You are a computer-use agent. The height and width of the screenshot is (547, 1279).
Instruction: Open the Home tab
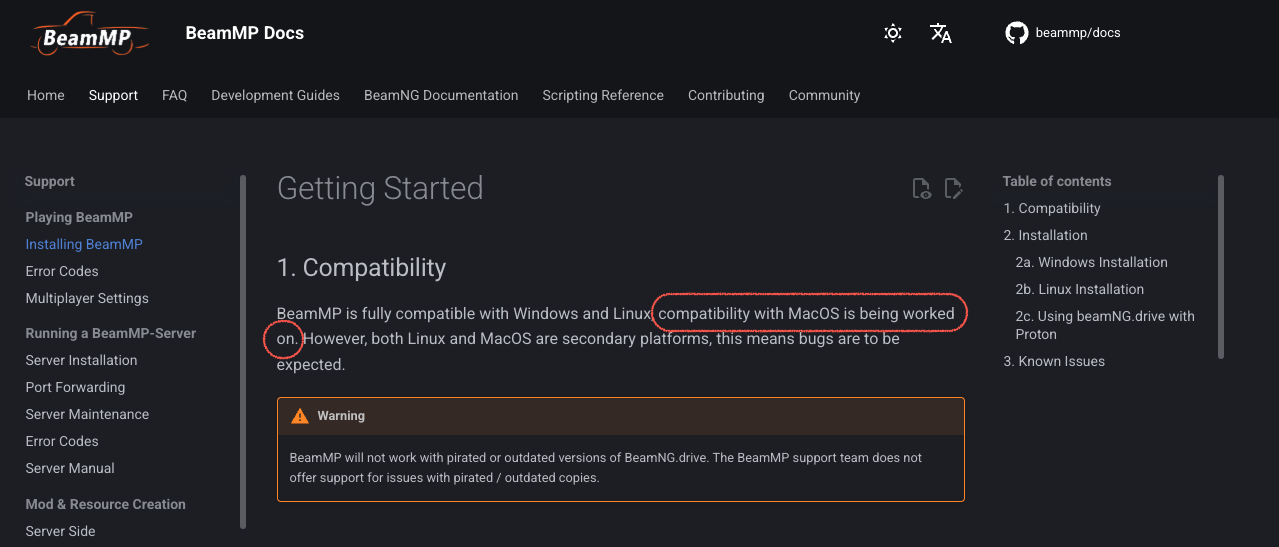[46, 95]
